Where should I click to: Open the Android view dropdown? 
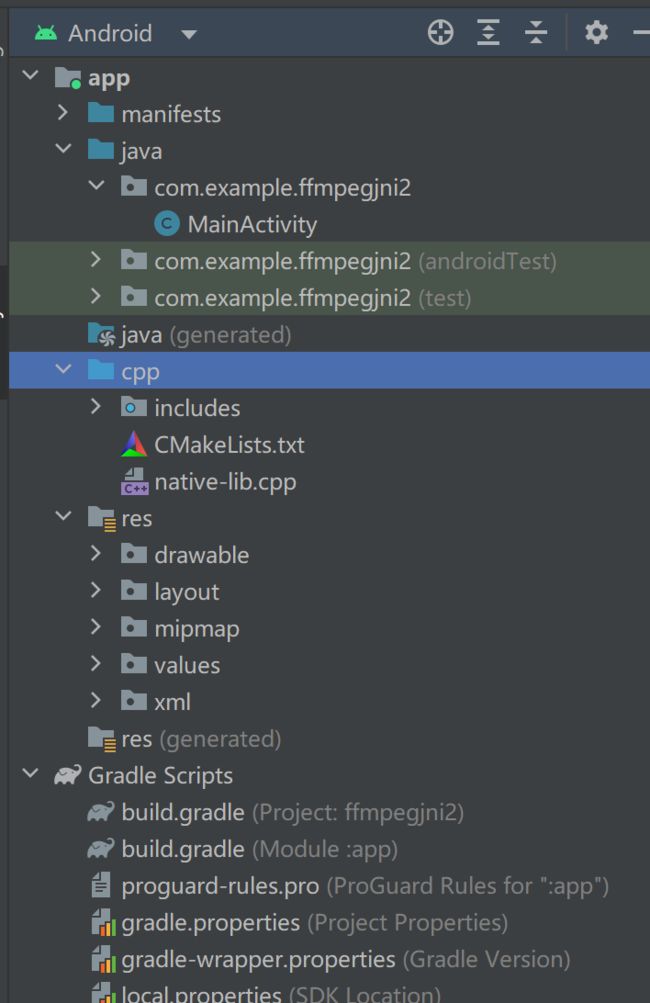coord(189,34)
